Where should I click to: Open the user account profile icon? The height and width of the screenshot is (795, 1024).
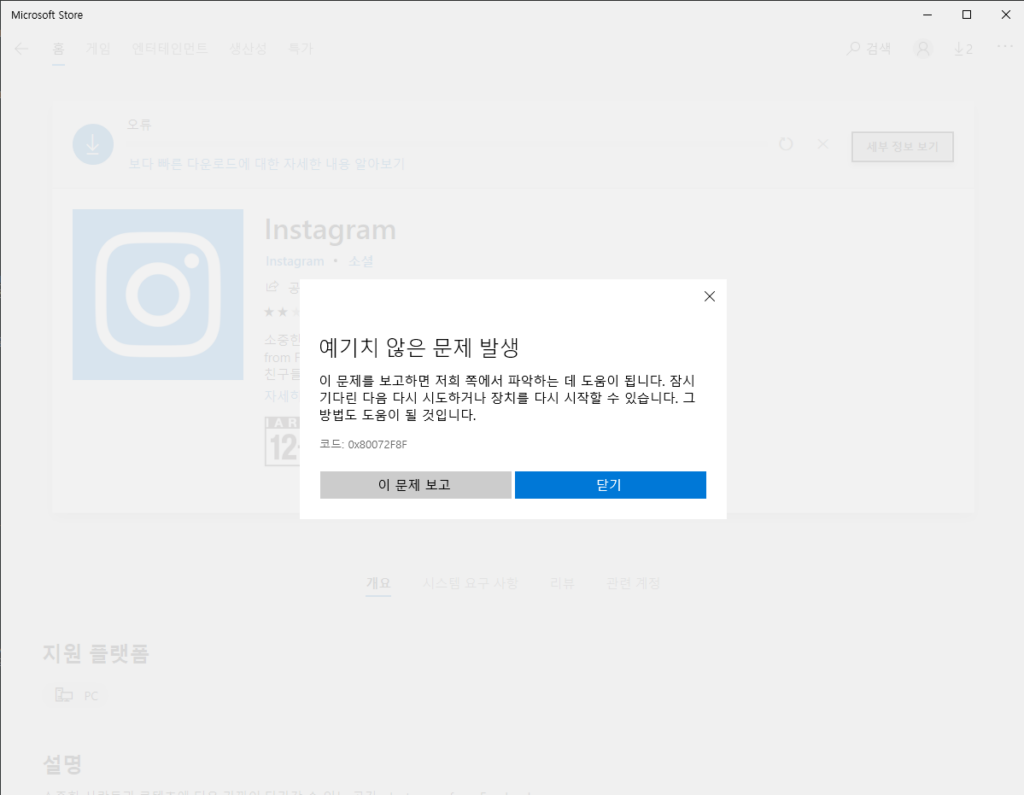click(922, 48)
